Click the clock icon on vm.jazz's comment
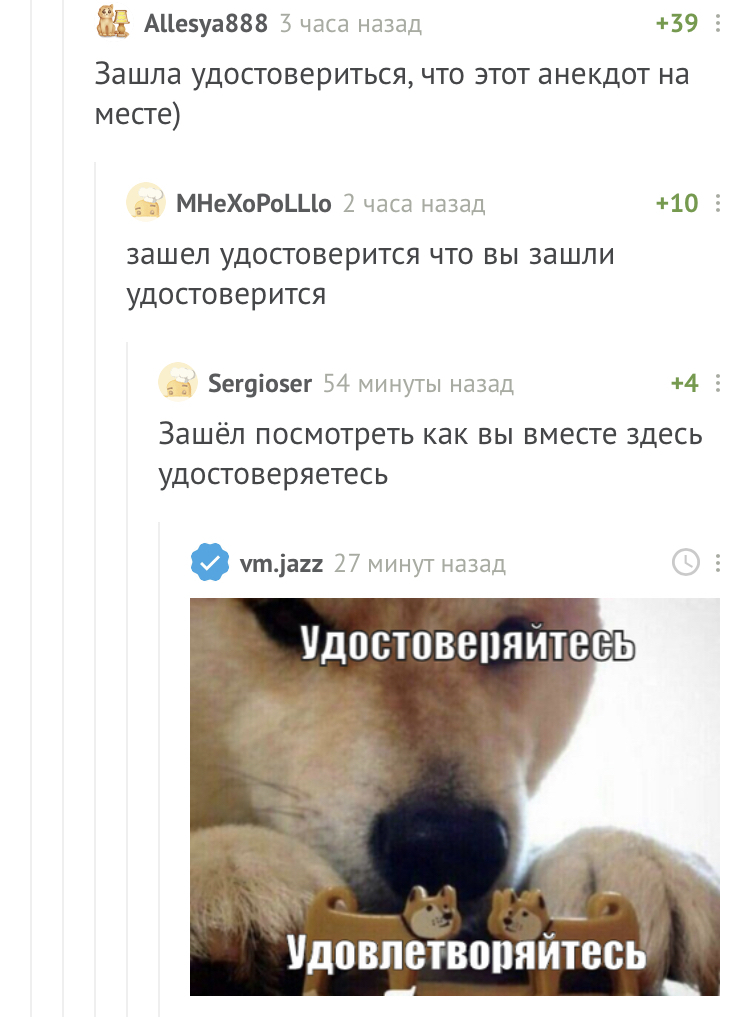Screen dimensions: 750x1017 pyautogui.click(x=686, y=562)
